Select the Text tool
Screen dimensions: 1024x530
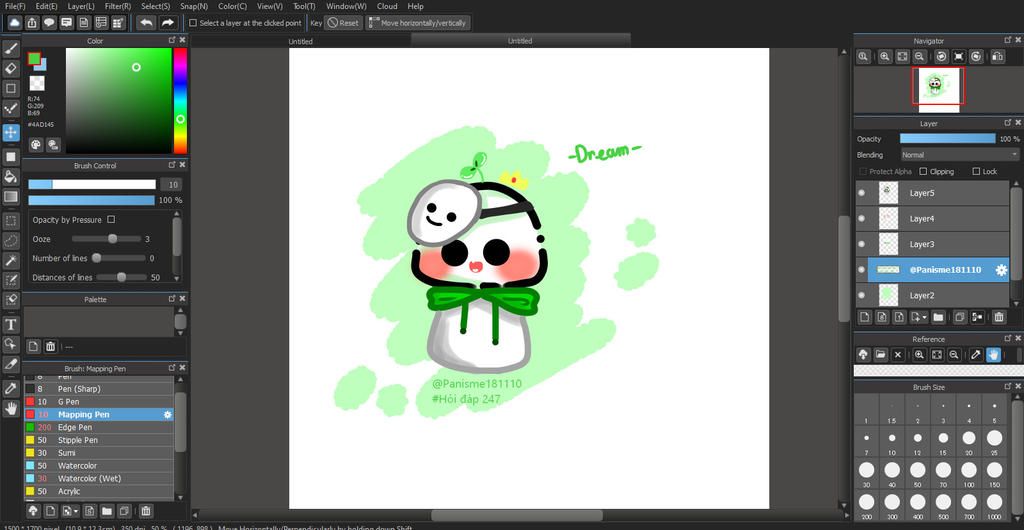click(10, 324)
